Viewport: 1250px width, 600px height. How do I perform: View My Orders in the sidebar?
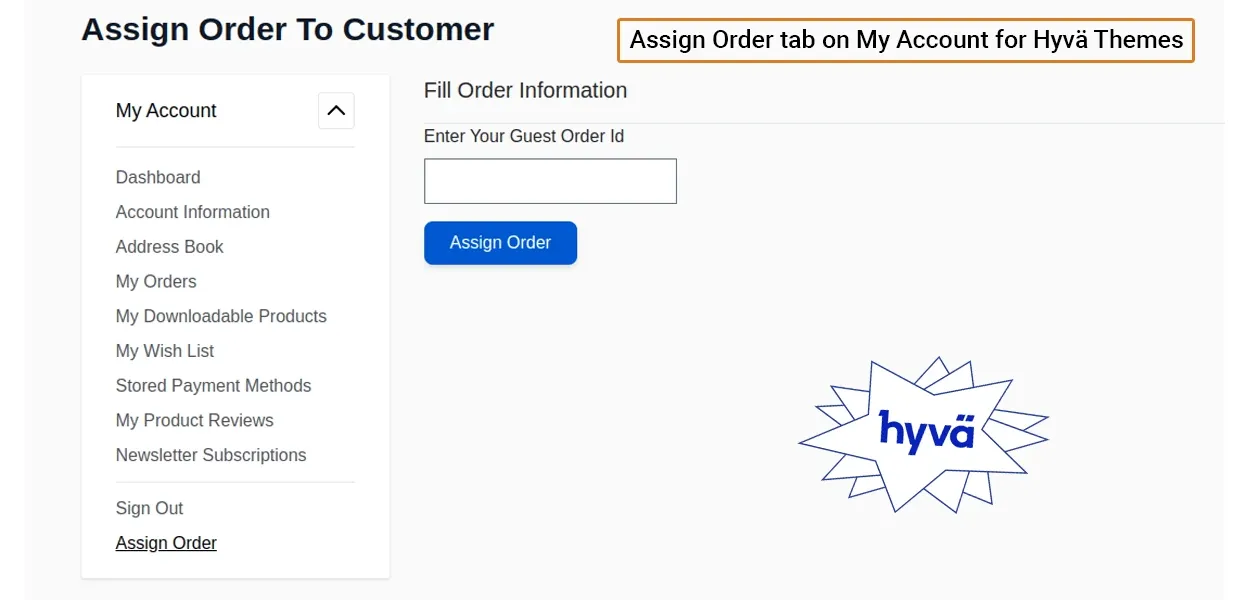pyautogui.click(x=156, y=281)
